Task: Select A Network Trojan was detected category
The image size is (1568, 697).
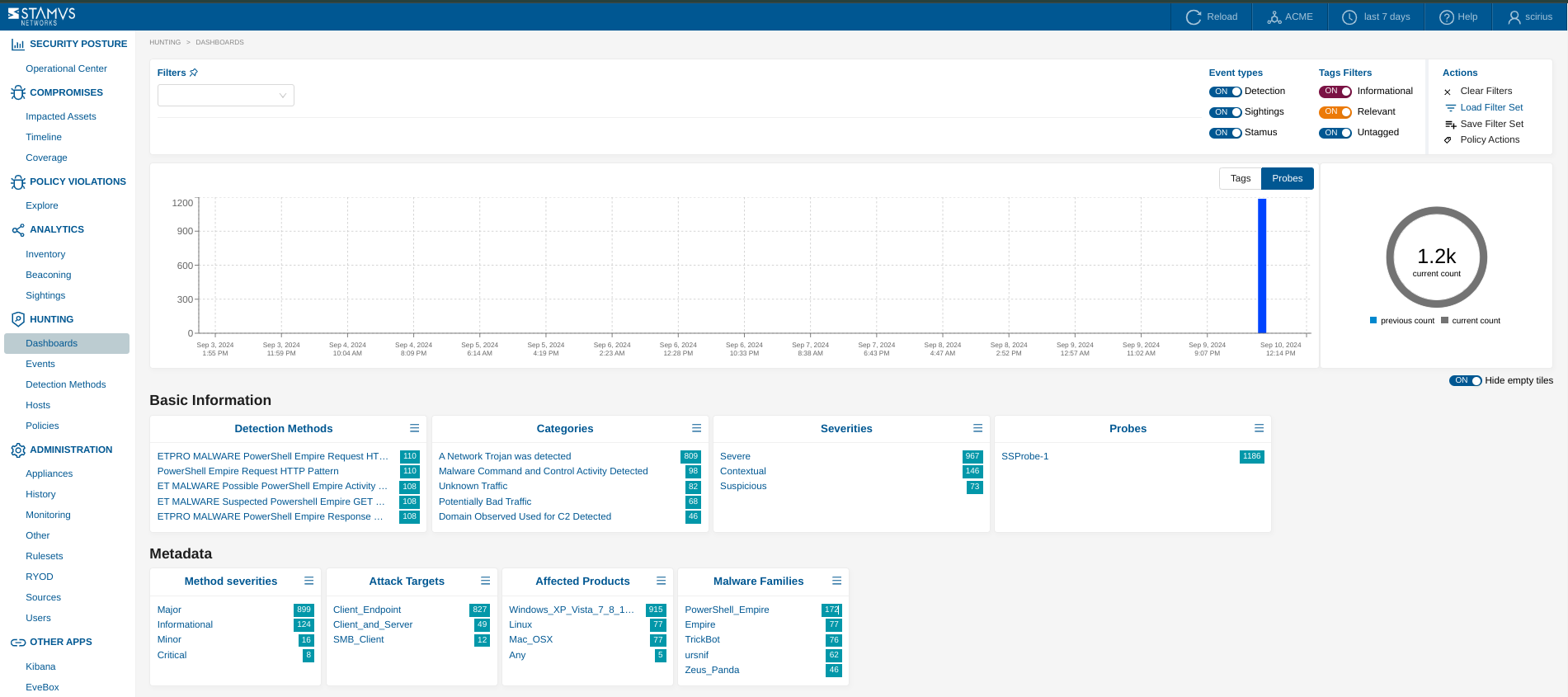Action: pyautogui.click(x=505, y=456)
